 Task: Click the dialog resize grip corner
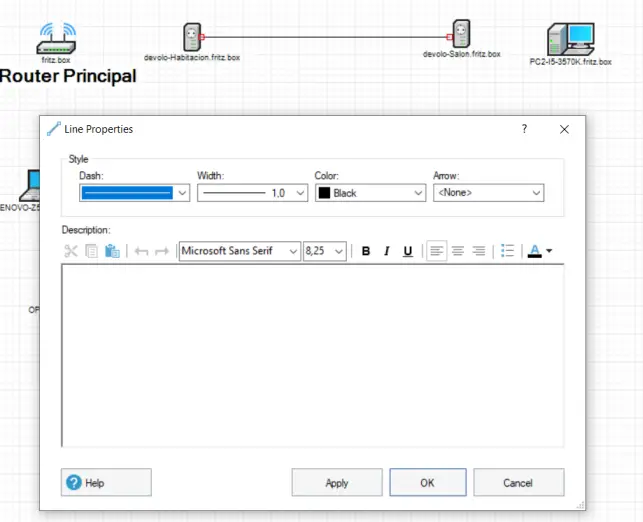(581, 506)
